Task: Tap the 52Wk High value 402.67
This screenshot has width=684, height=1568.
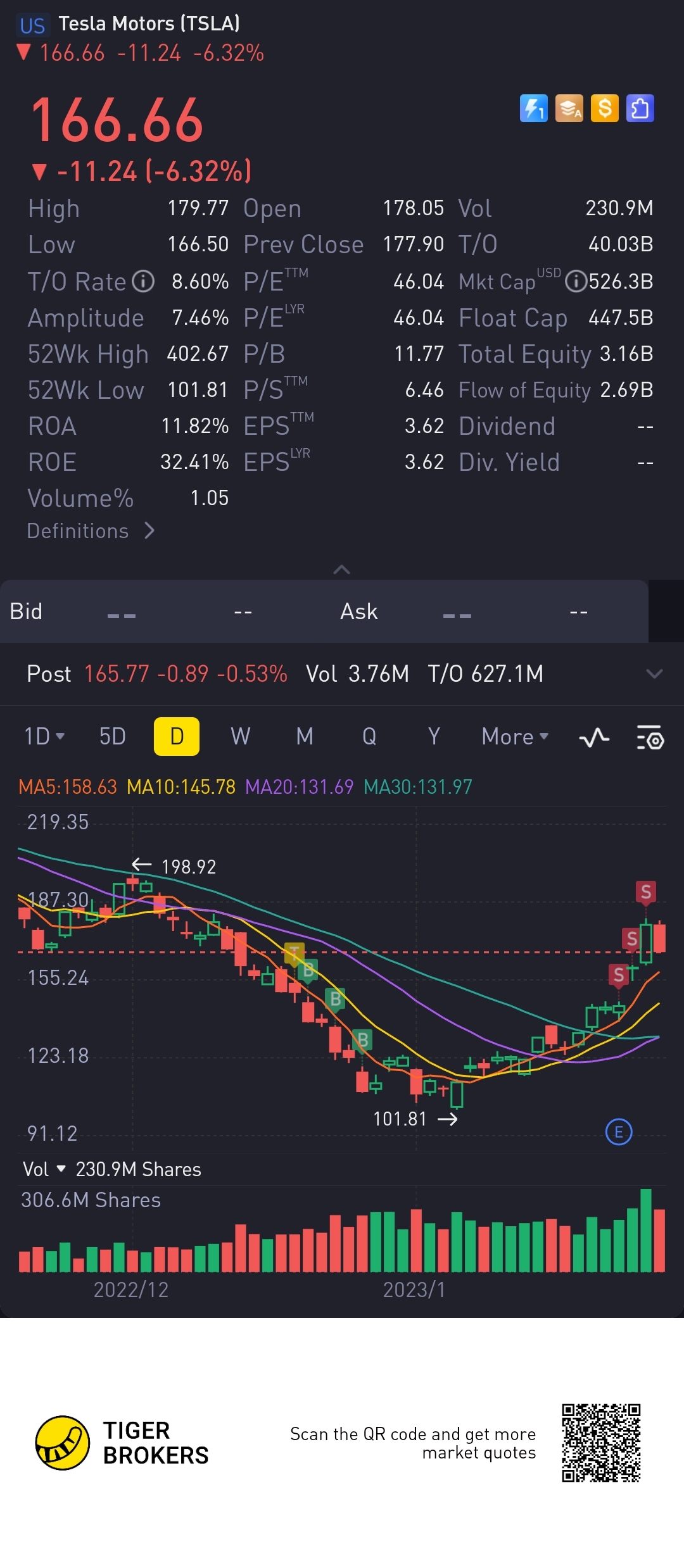Action: [x=198, y=353]
